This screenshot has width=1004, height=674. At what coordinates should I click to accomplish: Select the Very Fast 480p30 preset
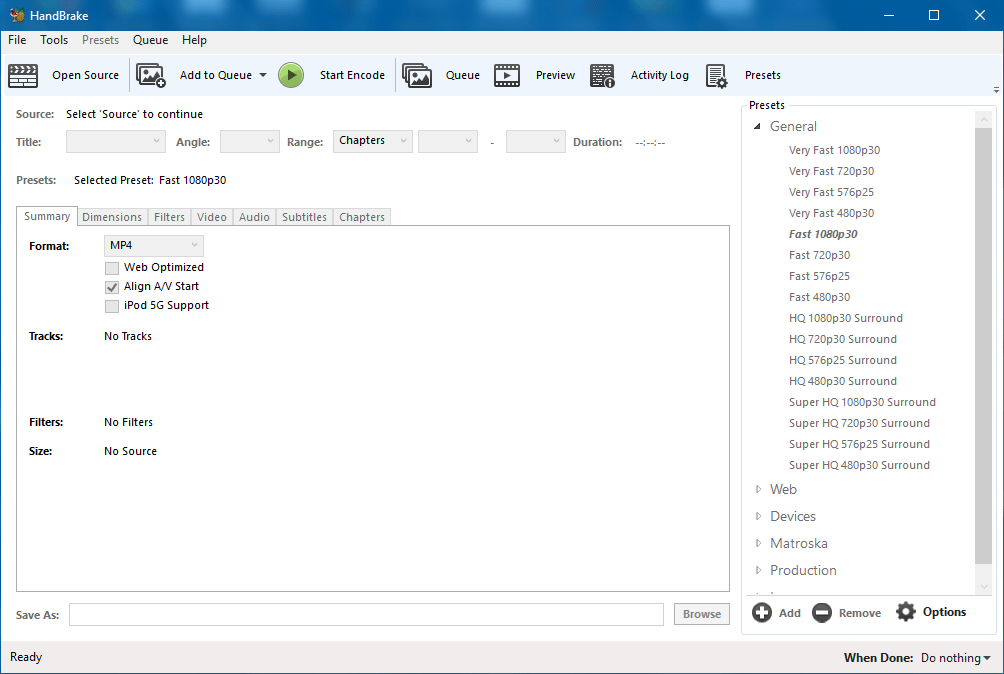[x=831, y=213]
